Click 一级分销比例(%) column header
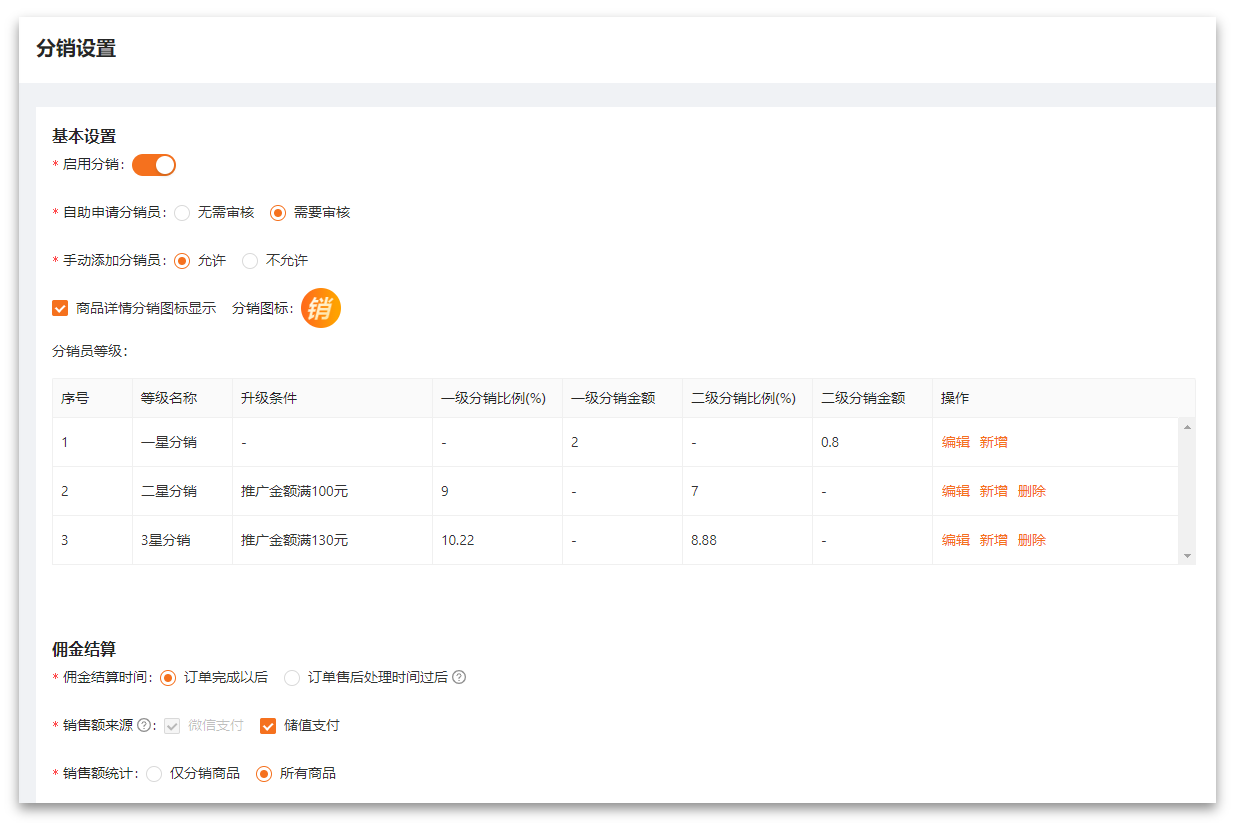This screenshot has height=823, width=1240. click(497, 398)
